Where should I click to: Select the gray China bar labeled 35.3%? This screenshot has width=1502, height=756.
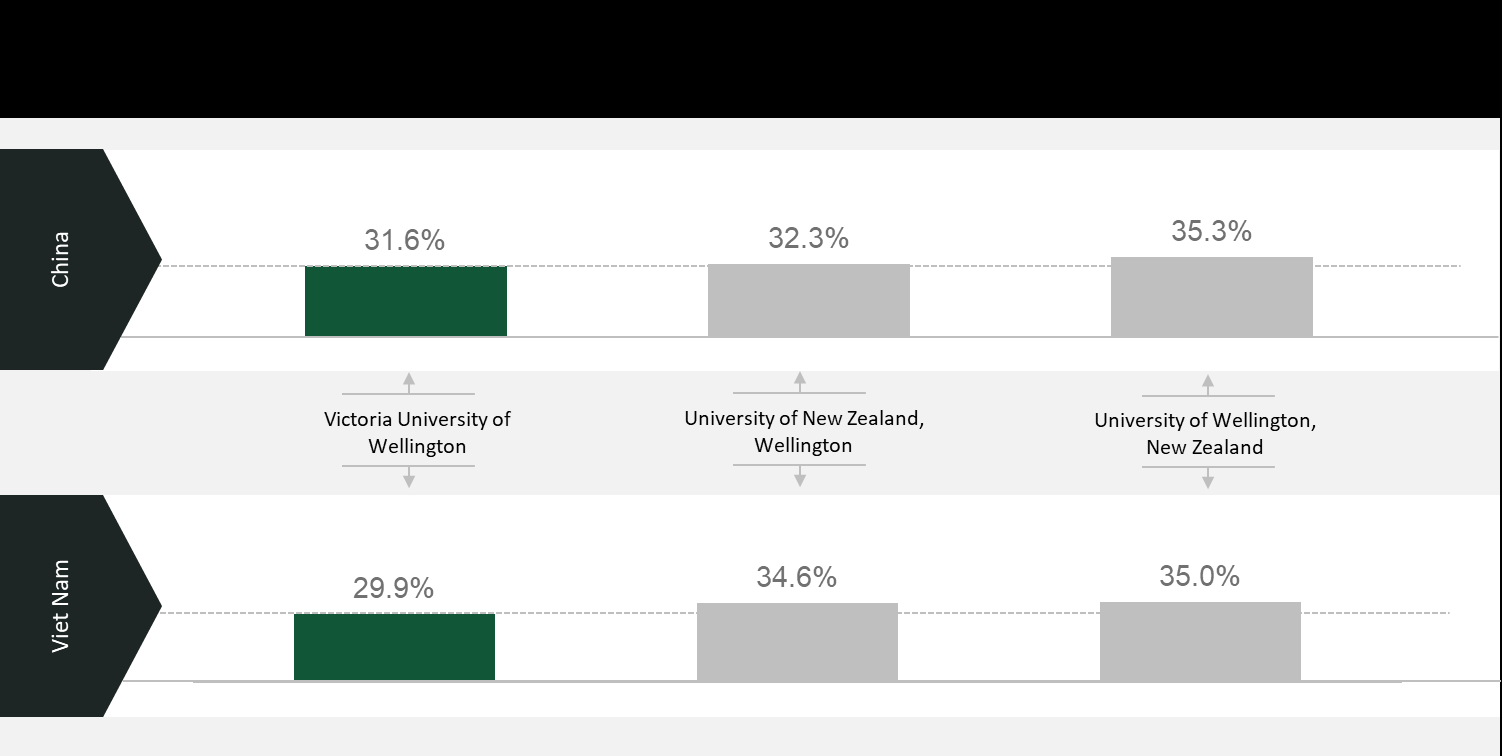(1211, 297)
